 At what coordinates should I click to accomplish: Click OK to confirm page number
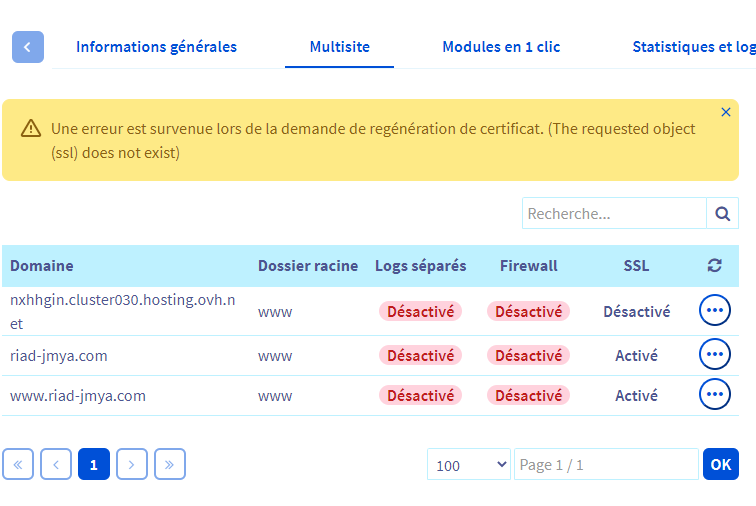pos(720,464)
